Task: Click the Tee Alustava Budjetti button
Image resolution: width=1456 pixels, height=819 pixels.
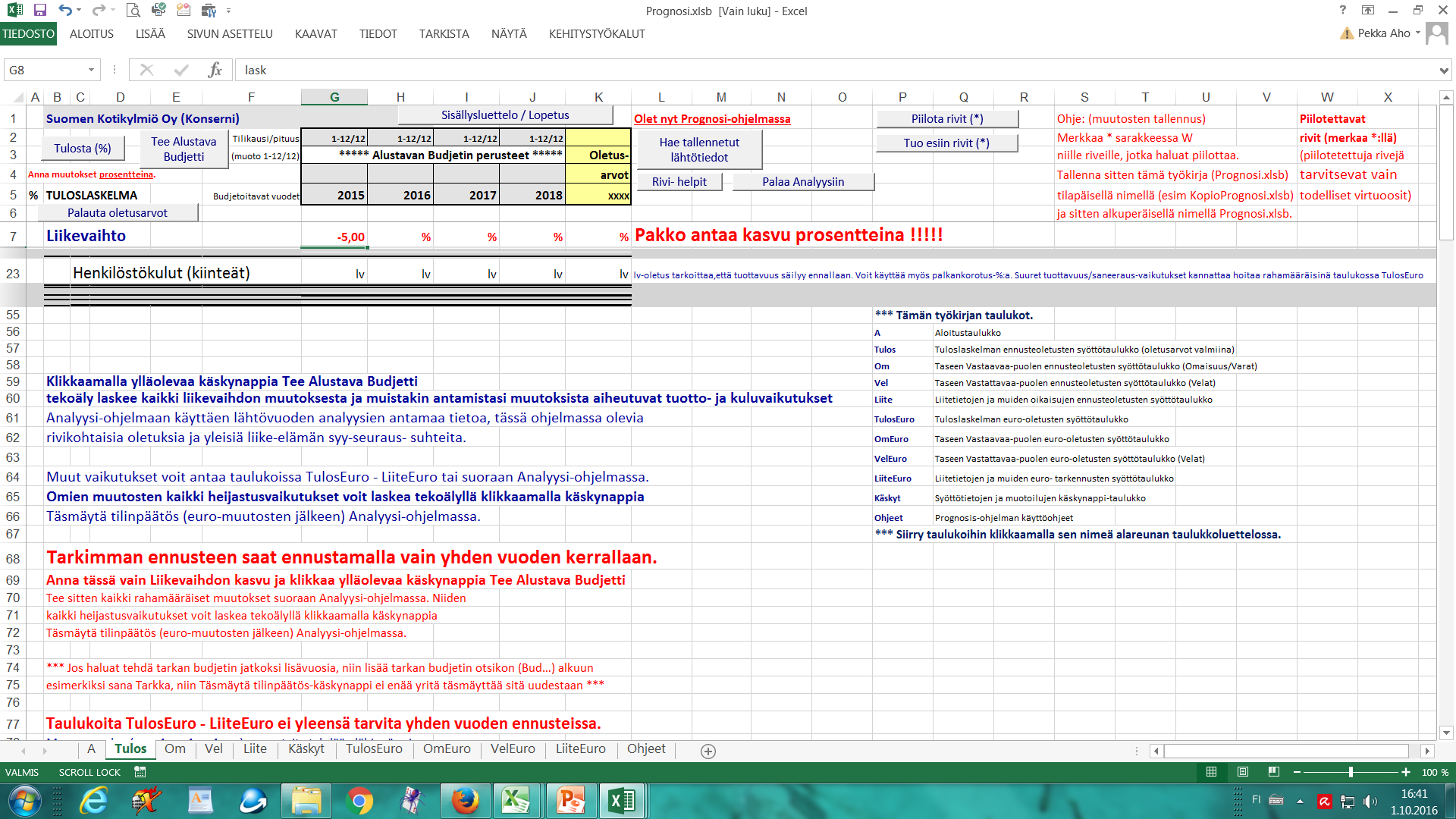Action: point(184,149)
